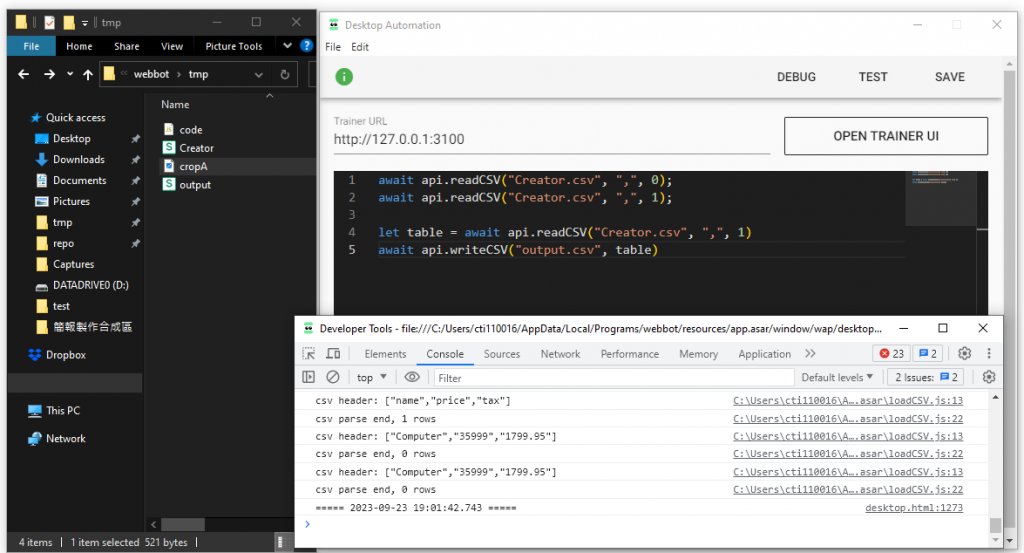1024x553 pixels.
Task: Click the Name column header in Explorer
Action: 175,104
